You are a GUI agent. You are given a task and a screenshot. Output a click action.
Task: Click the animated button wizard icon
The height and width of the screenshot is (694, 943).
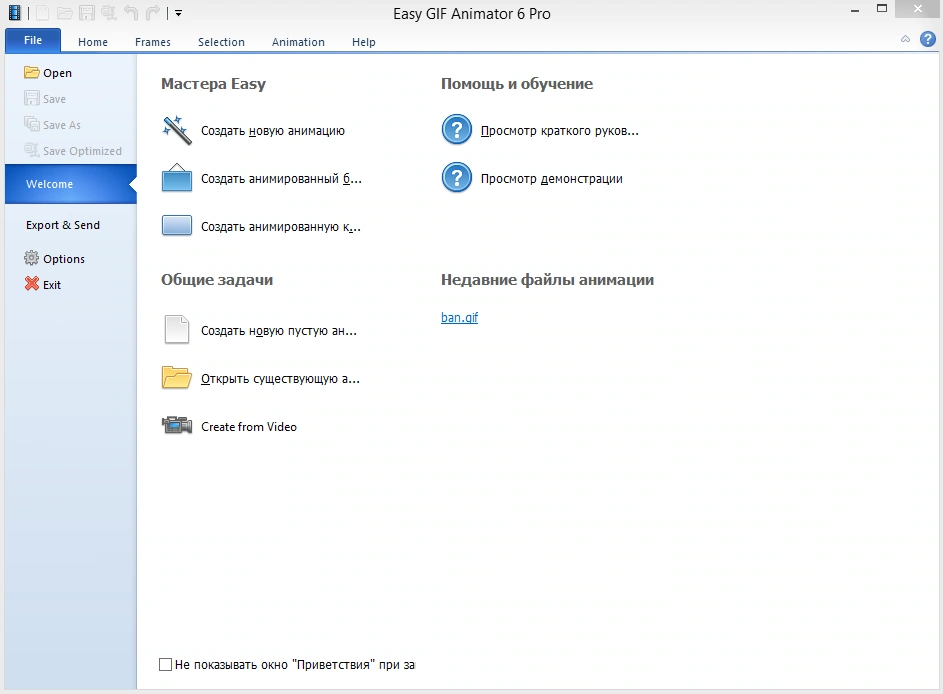177,226
